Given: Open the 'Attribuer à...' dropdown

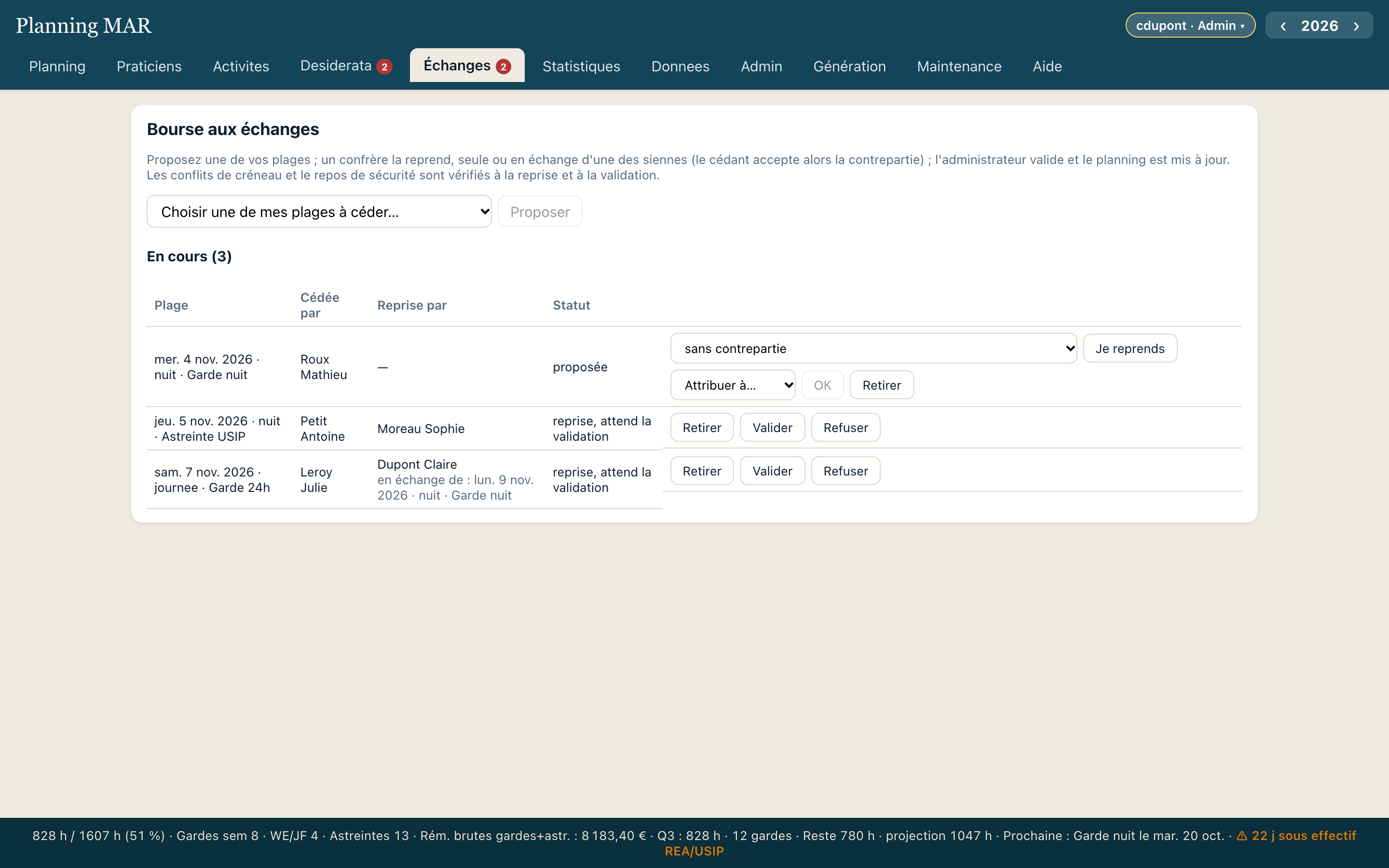Looking at the screenshot, I should pyautogui.click(x=733, y=385).
